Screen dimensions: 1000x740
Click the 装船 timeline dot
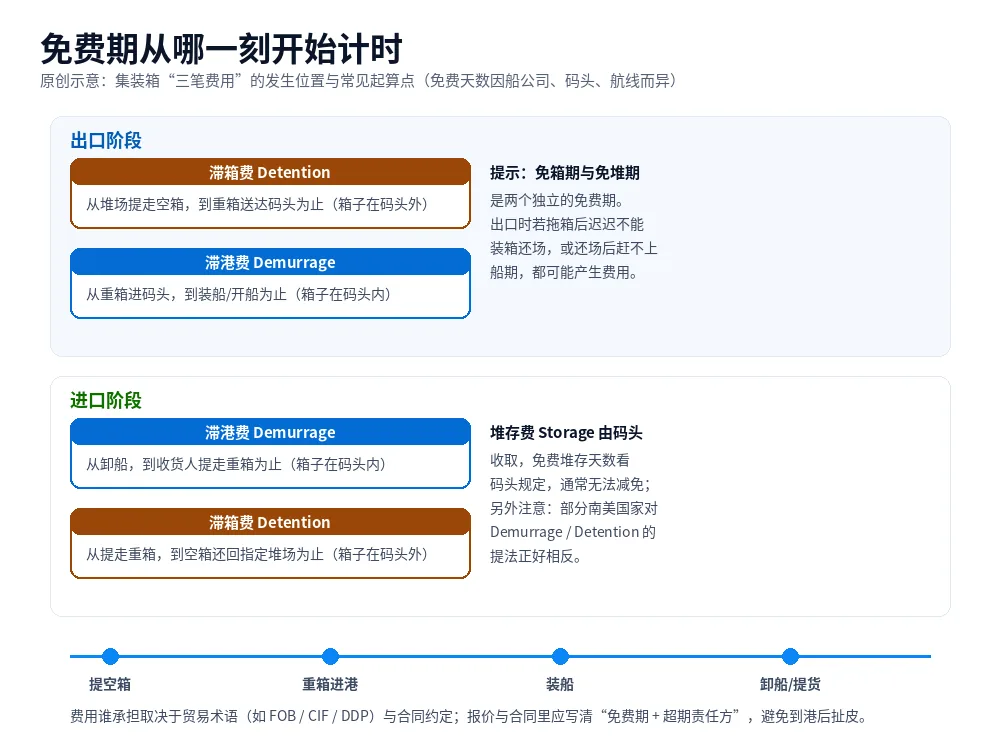point(560,656)
